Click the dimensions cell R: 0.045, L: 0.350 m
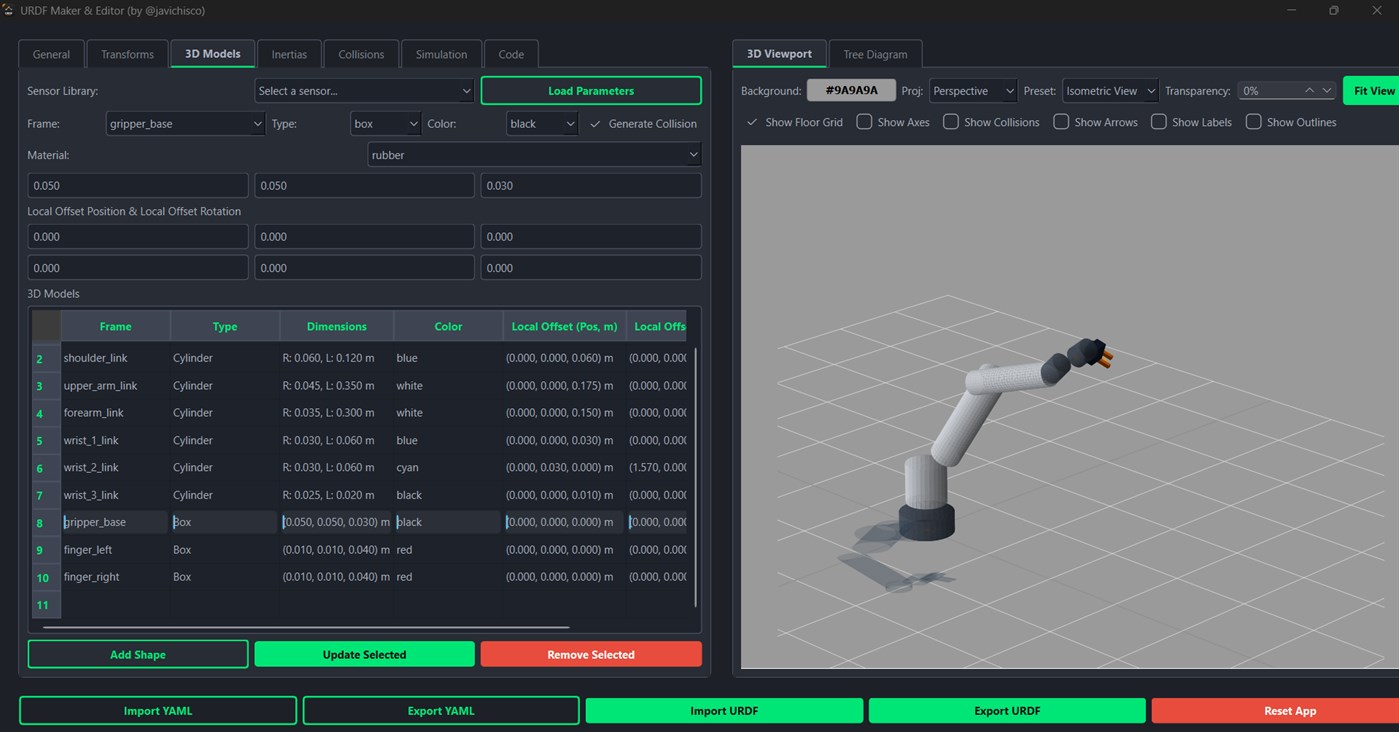This screenshot has width=1399, height=732. click(x=337, y=385)
